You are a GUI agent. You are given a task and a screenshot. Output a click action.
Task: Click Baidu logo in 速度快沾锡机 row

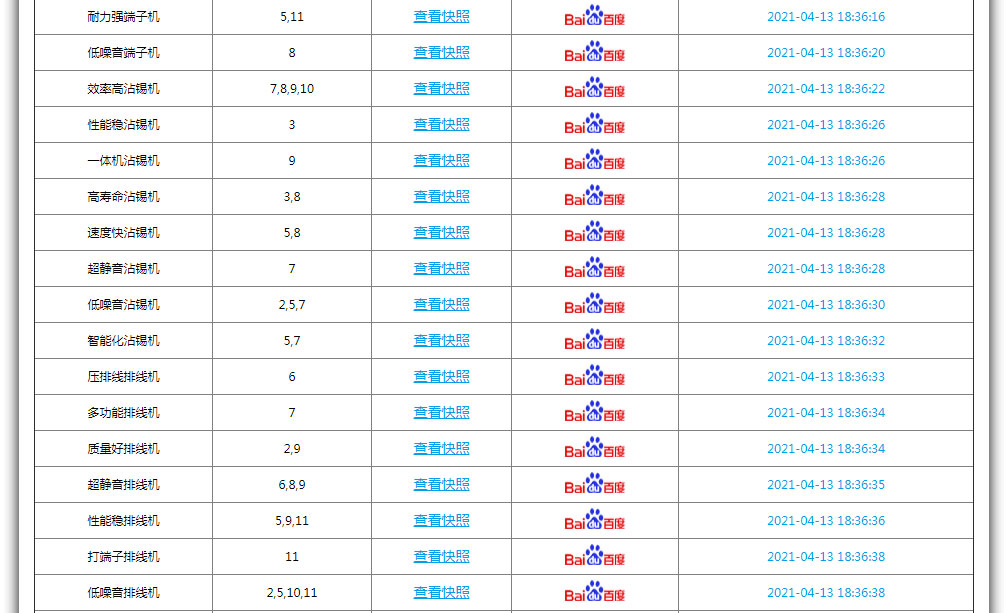tap(595, 232)
